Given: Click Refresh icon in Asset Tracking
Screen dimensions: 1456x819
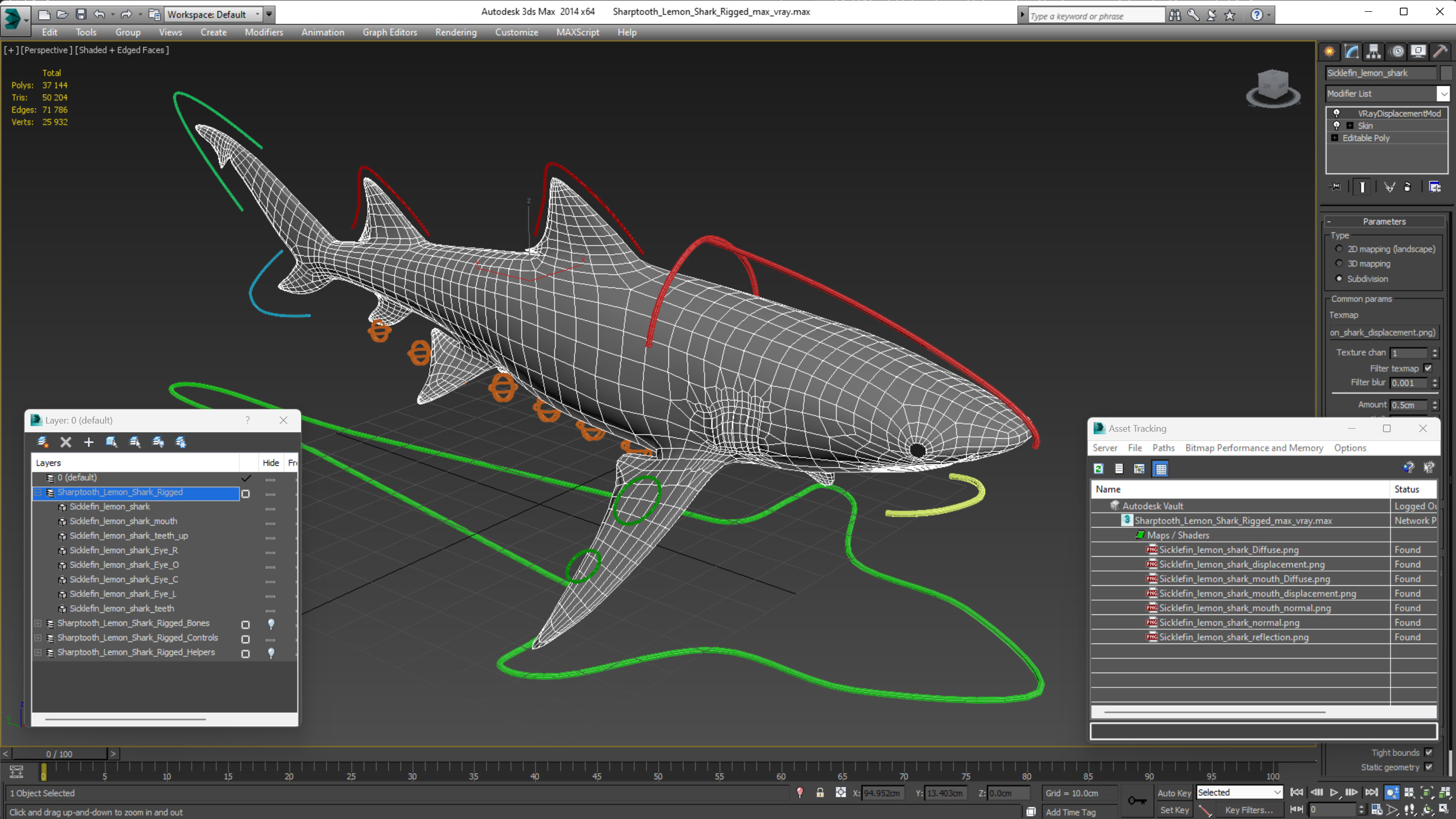Looking at the screenshot, I should tap(1098, 468).
